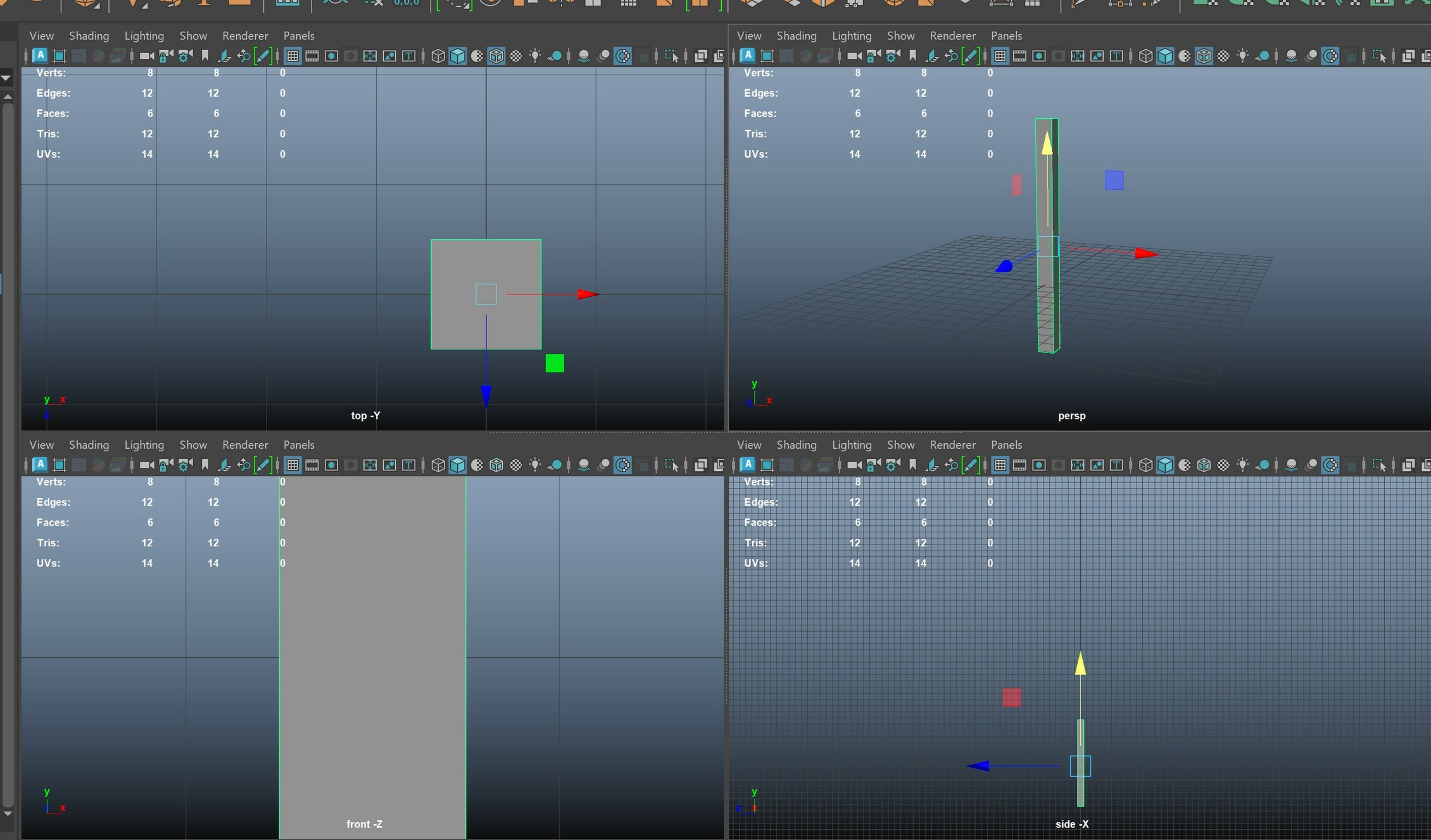Open the Lighting menu in persp panel

tap(852, 35)
